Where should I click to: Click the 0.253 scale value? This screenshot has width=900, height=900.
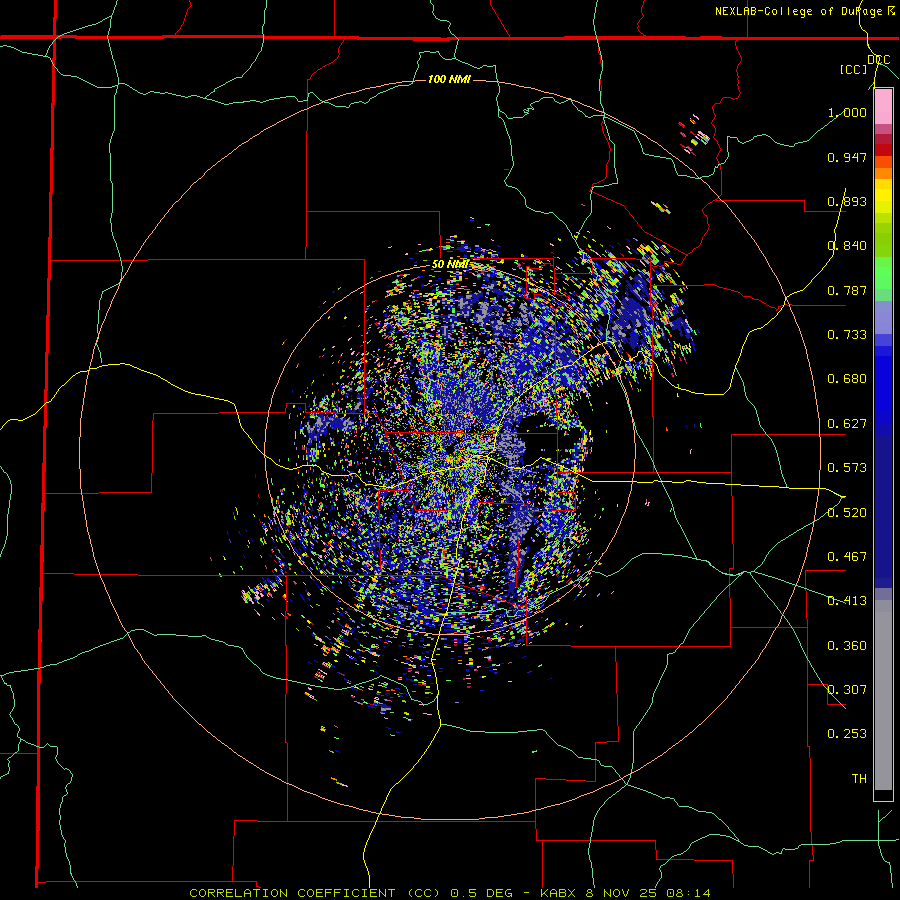(847, 734)
